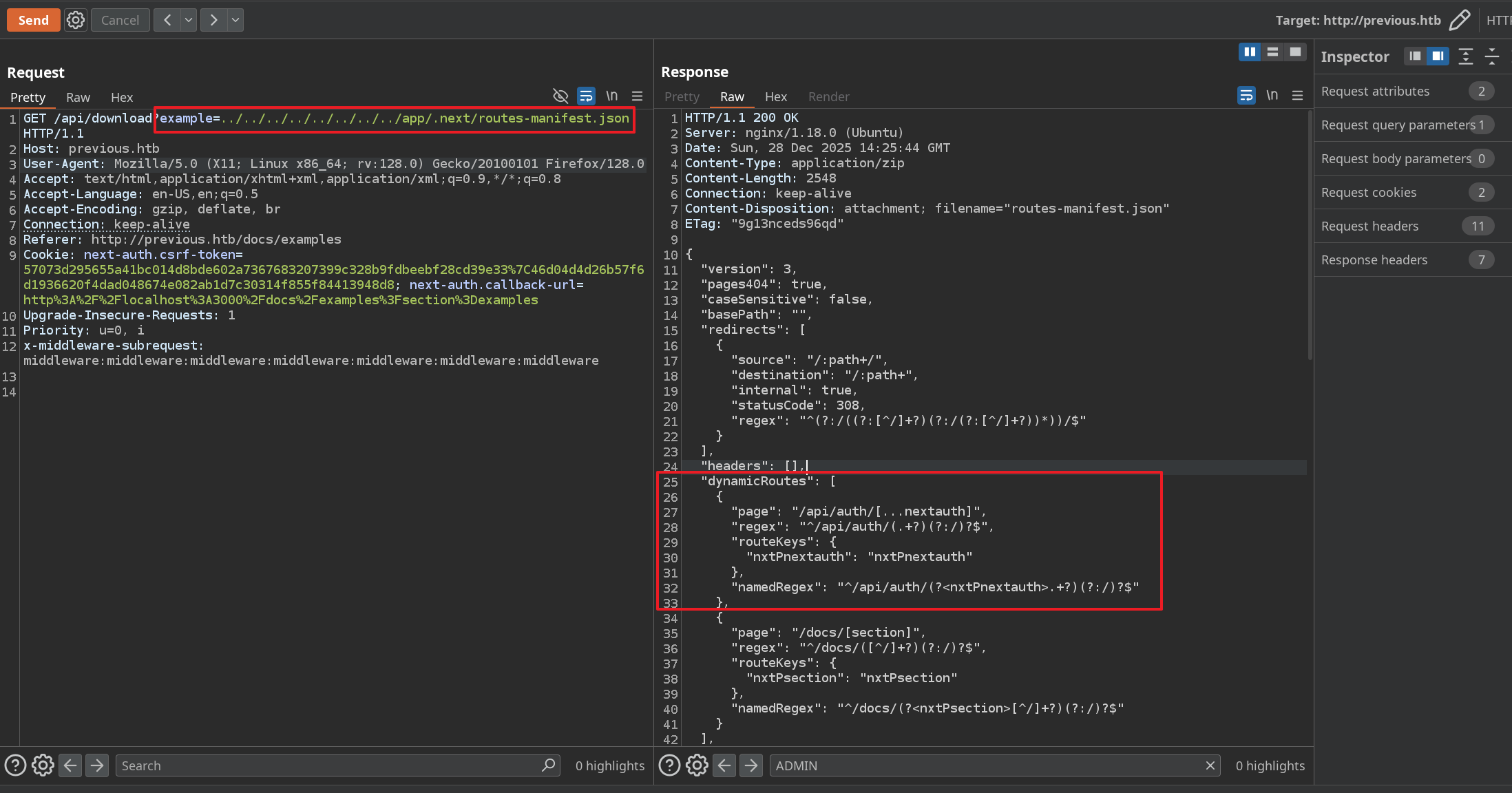1512x793 pixels.
Task: Click the Cancel button
Action: tap(120, 20)
